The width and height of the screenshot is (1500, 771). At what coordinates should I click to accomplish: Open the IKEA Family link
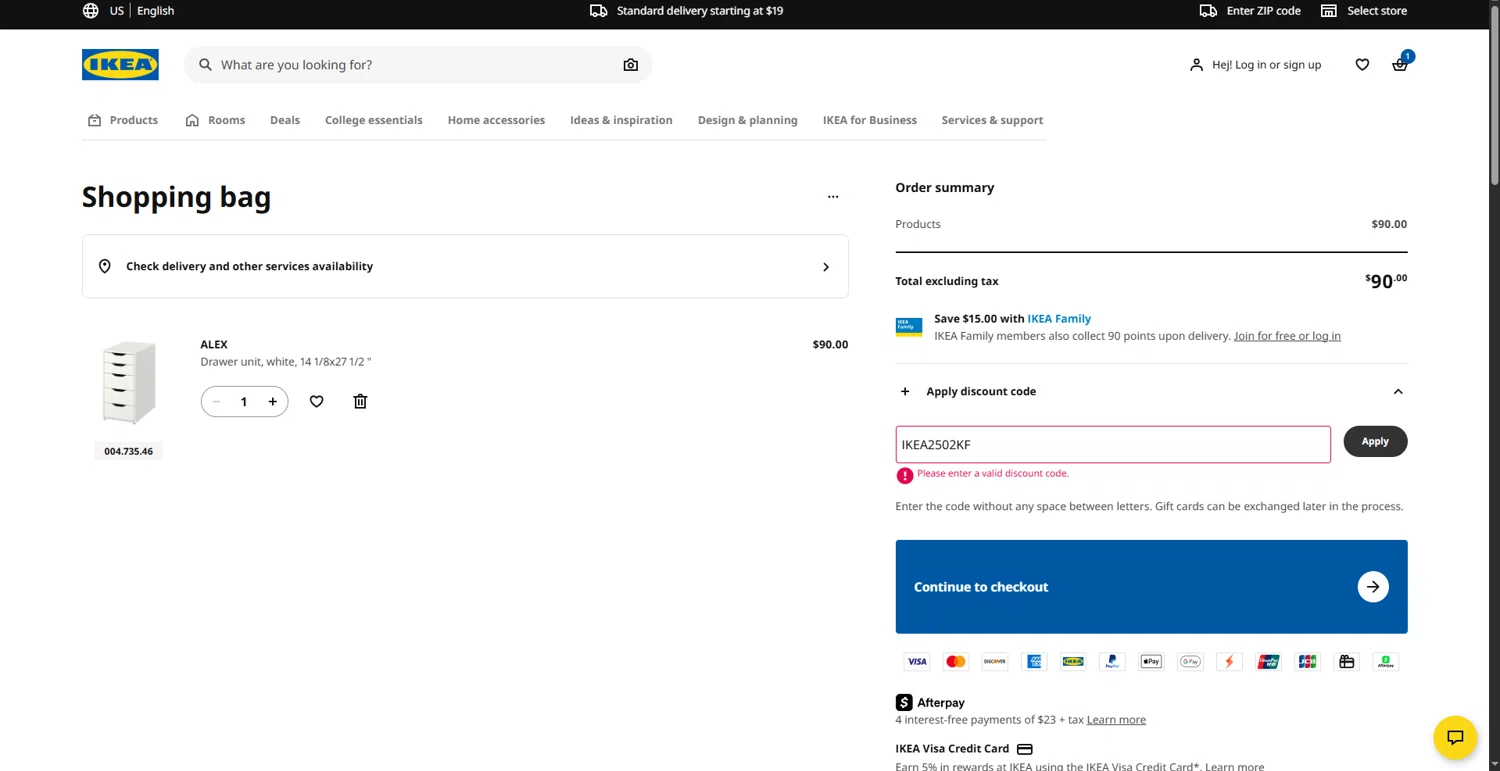(1059, 319)
